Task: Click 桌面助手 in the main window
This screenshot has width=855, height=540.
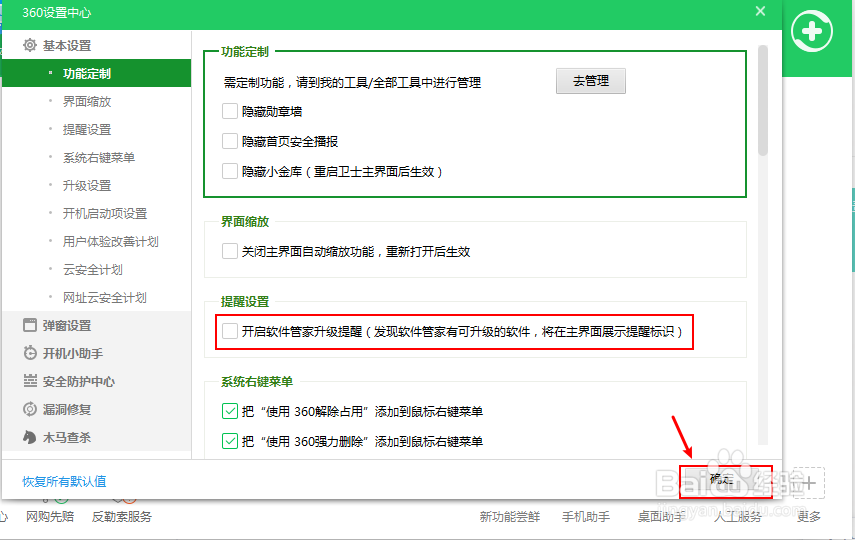Action: [661, 516]
